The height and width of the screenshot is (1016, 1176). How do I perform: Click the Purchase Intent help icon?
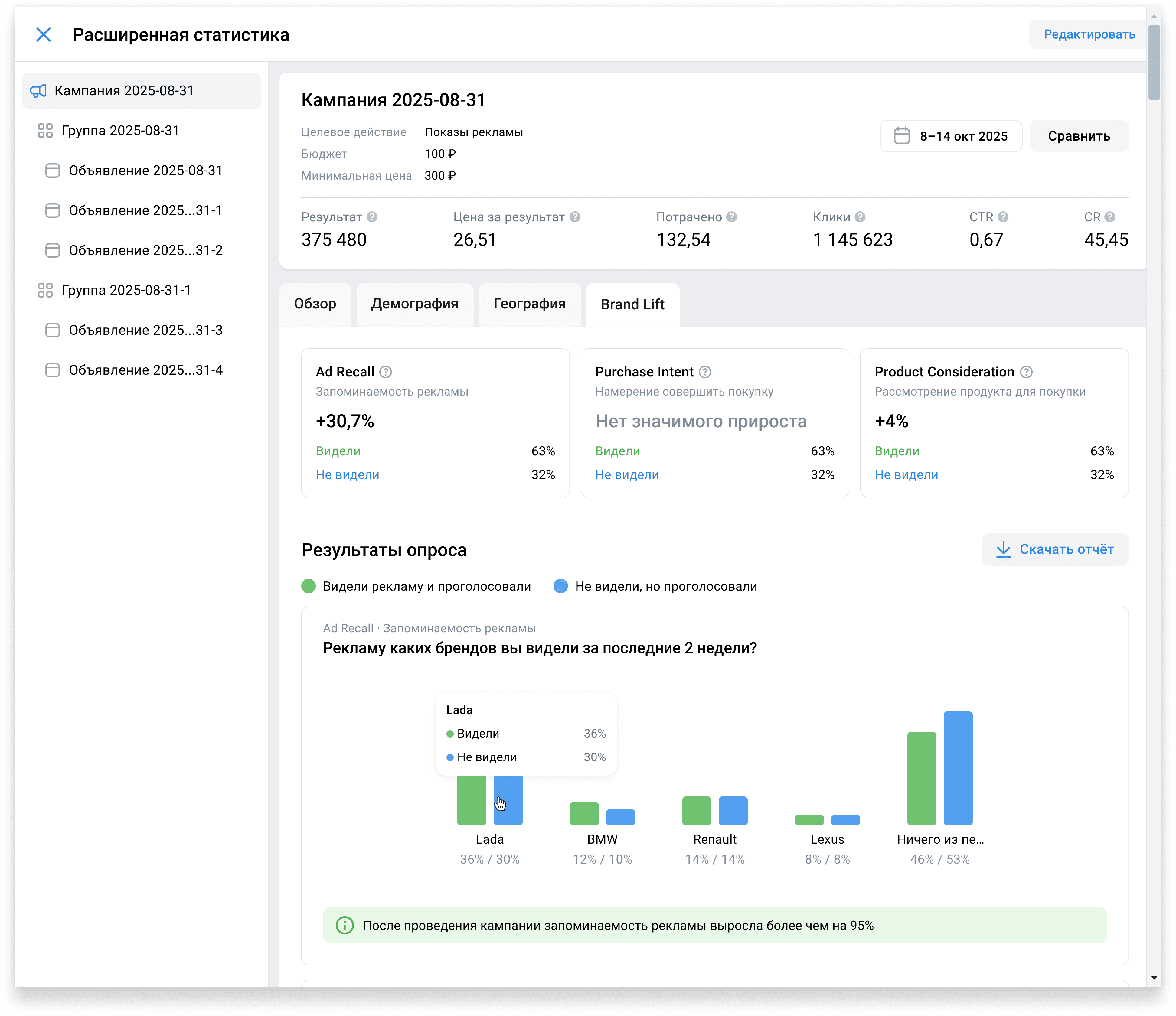point(704,372)
